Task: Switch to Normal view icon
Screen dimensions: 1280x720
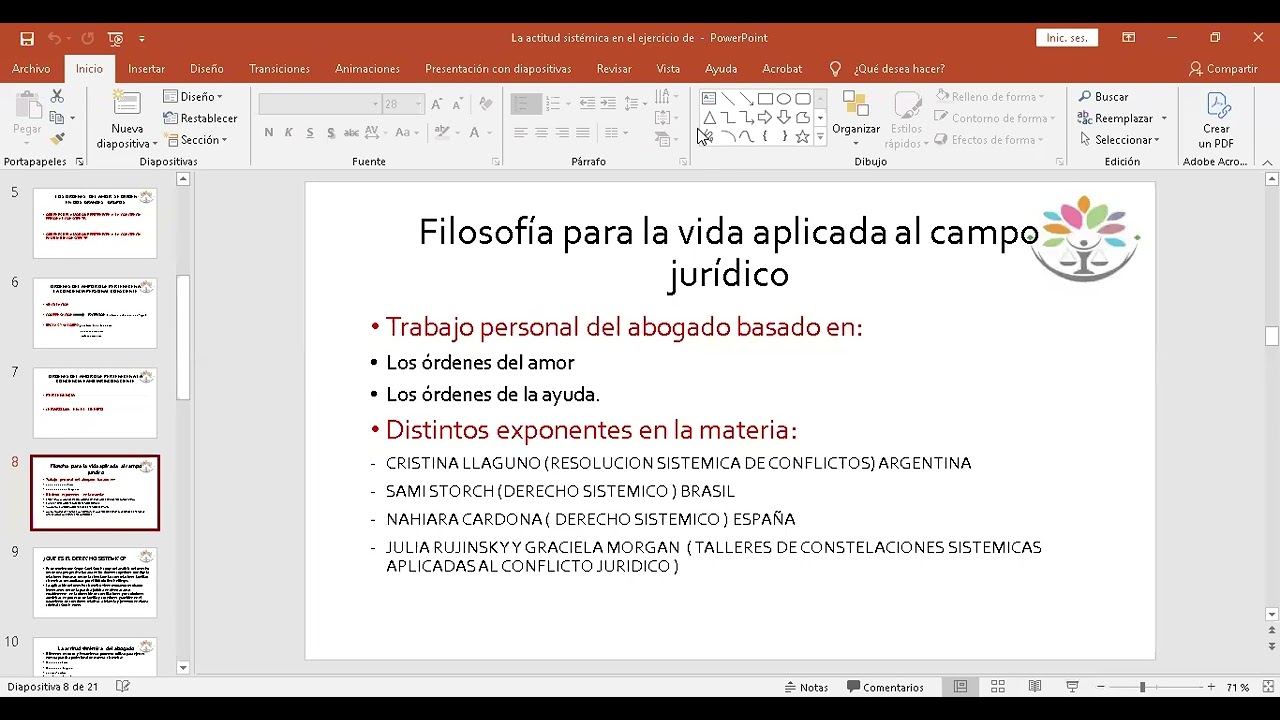Action: pos(960,687)
